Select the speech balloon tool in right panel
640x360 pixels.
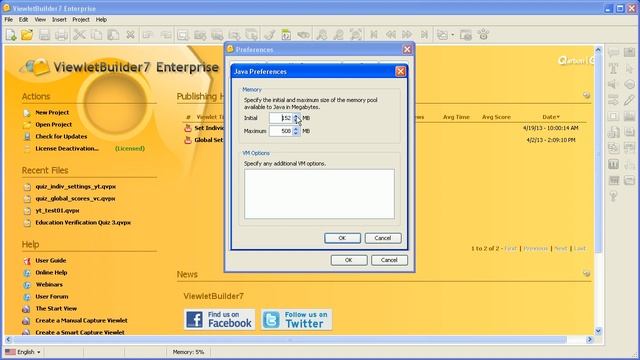(613, 53)
